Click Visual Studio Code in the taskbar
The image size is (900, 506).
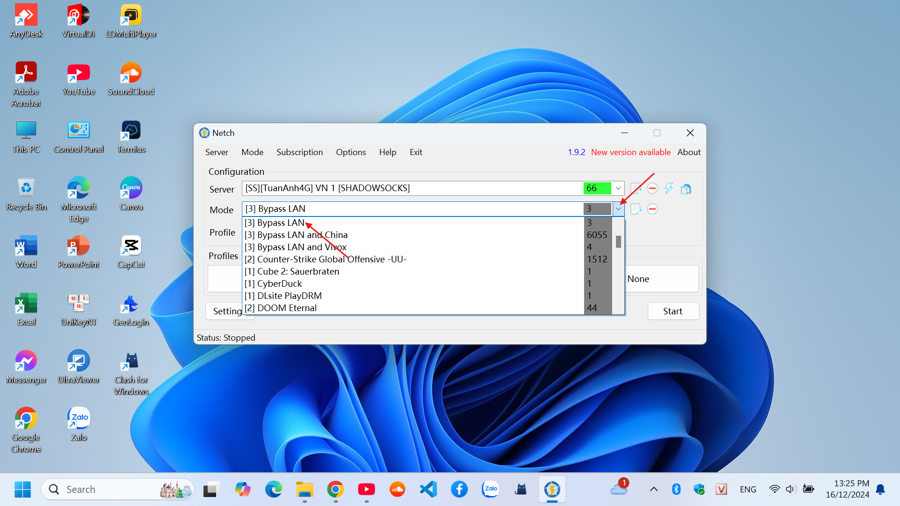click(428, 489)
